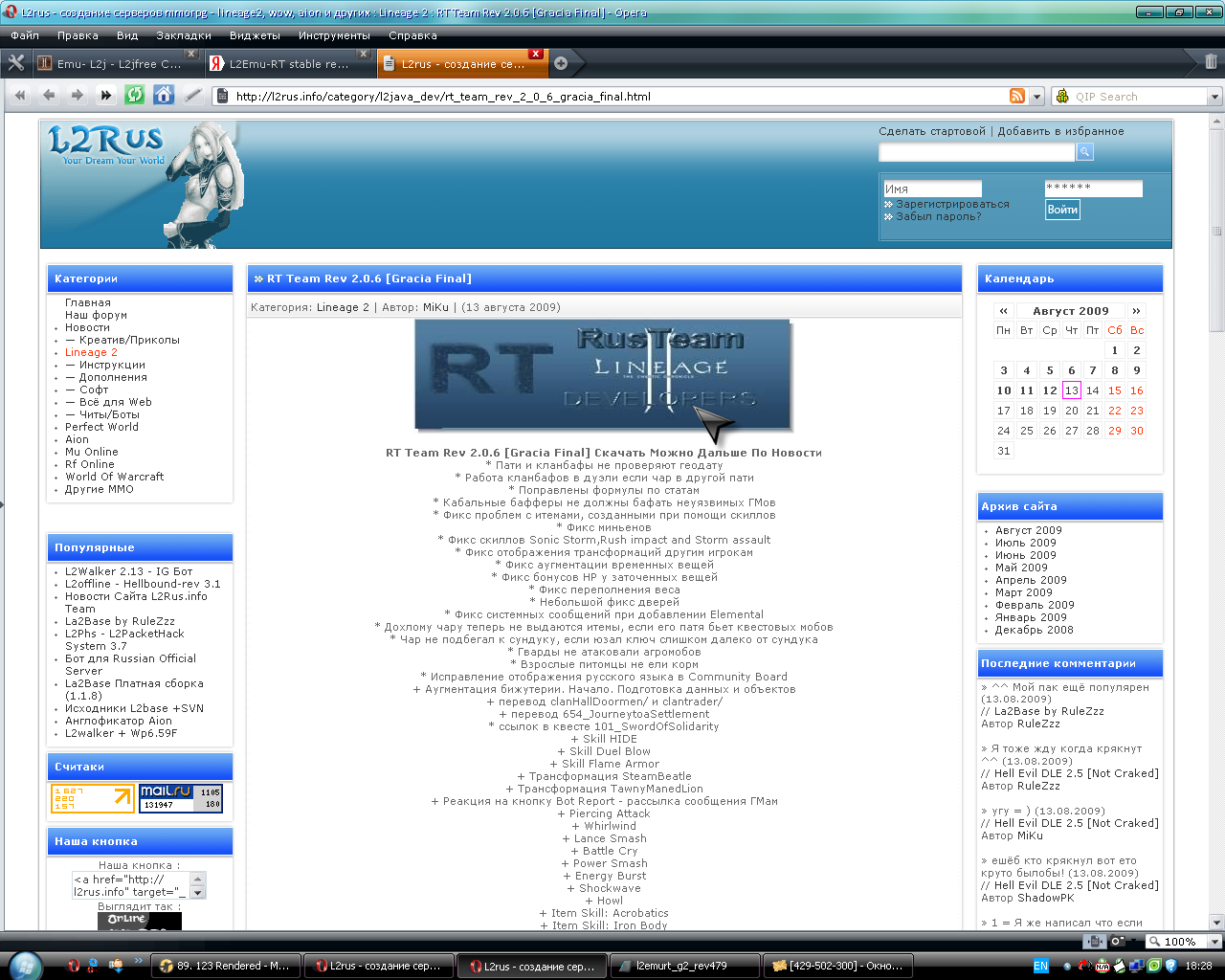1225x980 pixels.
Task: Click the rewind navigation button
Action: click(20, 96)
